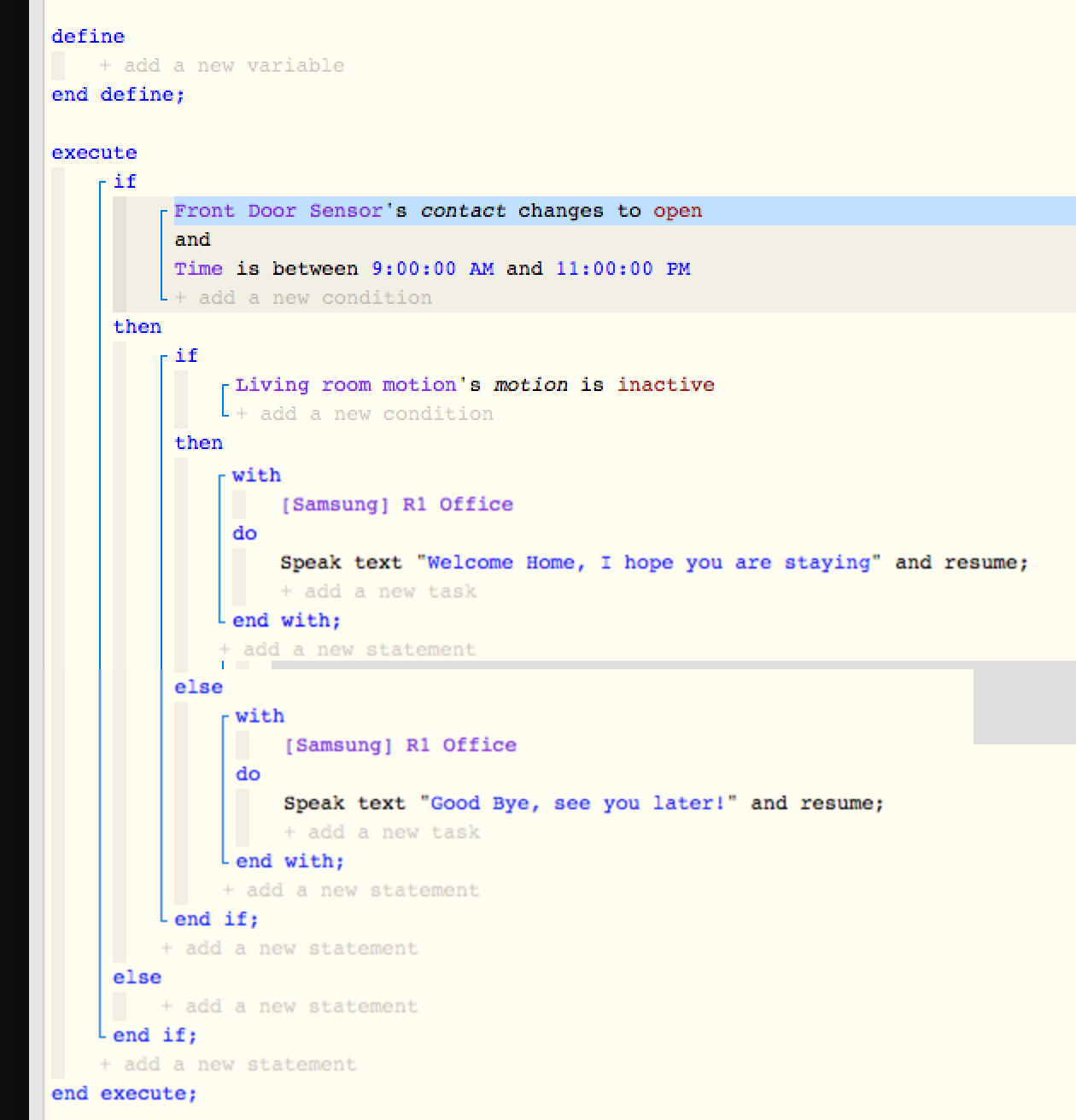
Task: Select first [Samsung] R1 Office device
Action: (x=397, y=505)
